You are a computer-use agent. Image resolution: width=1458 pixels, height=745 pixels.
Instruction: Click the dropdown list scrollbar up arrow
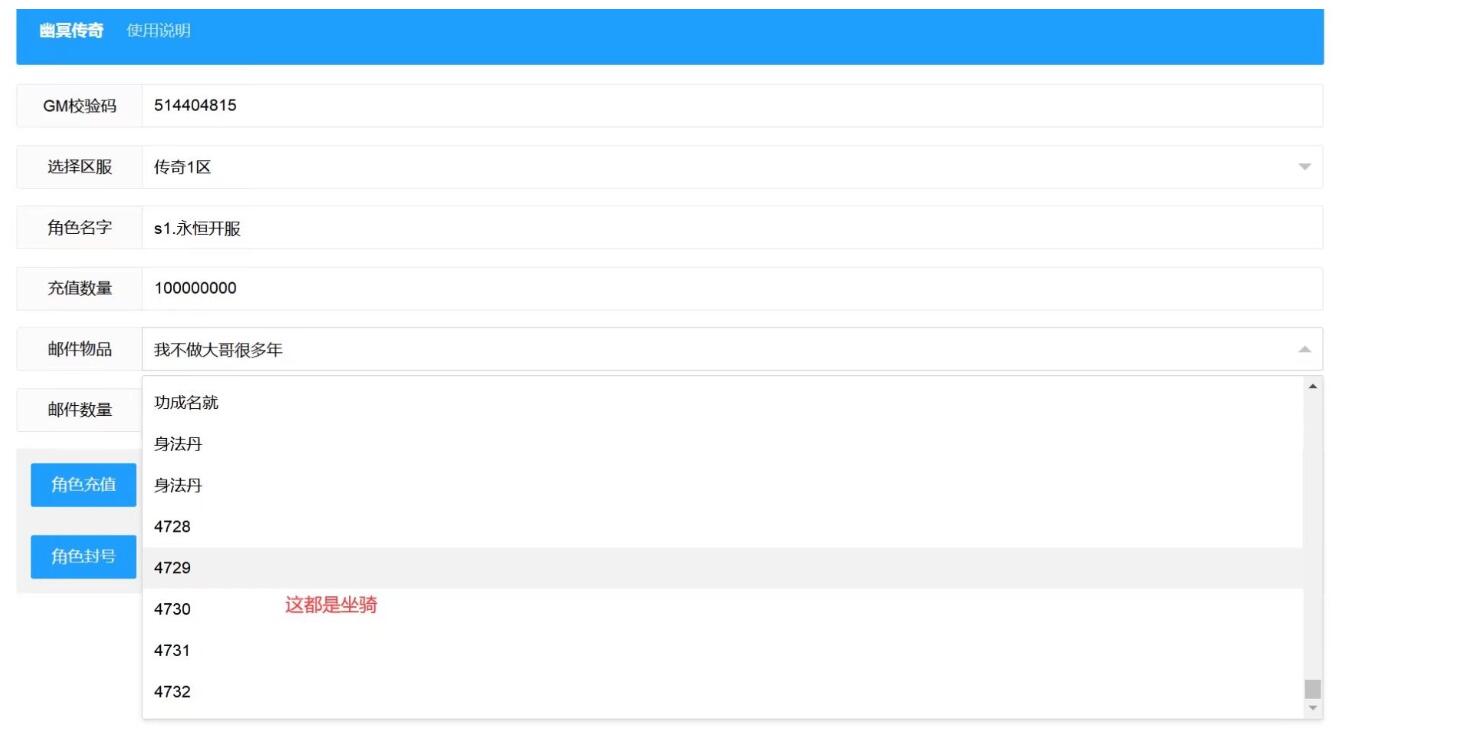(x=1313, y=386)
